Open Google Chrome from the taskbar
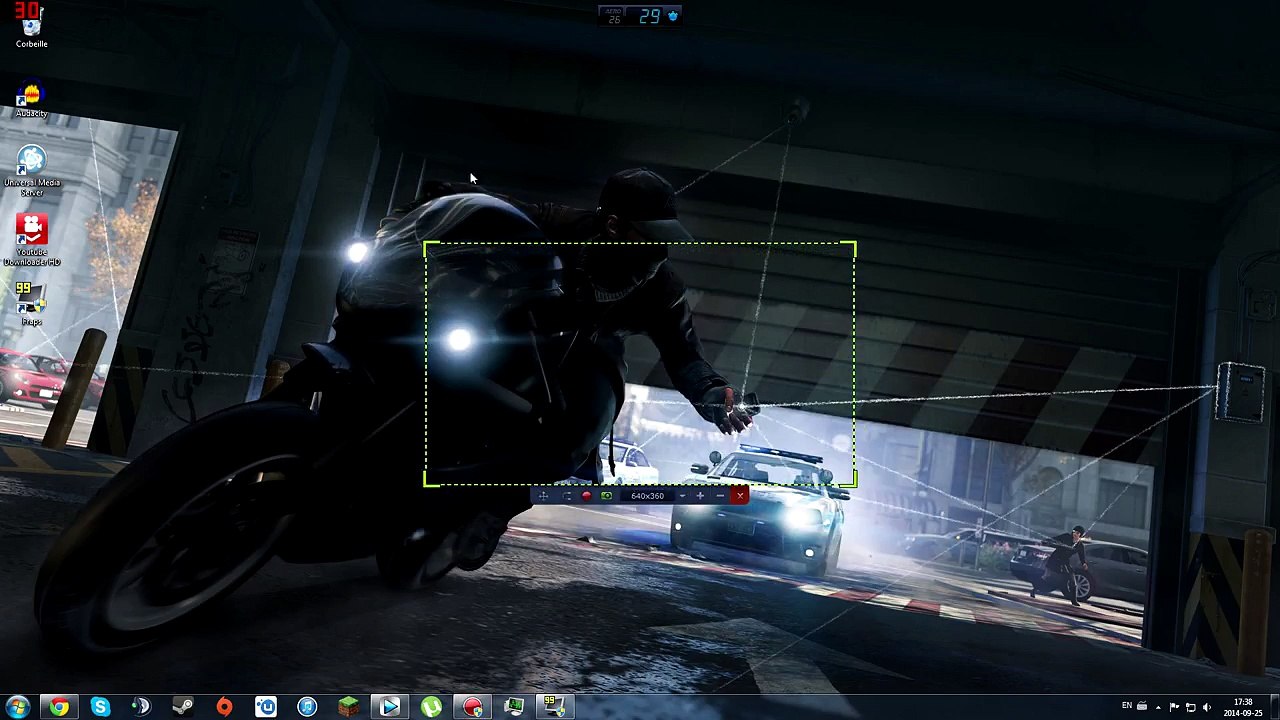The height and width of the screenshot is (720, 1280). click(59, 707)
